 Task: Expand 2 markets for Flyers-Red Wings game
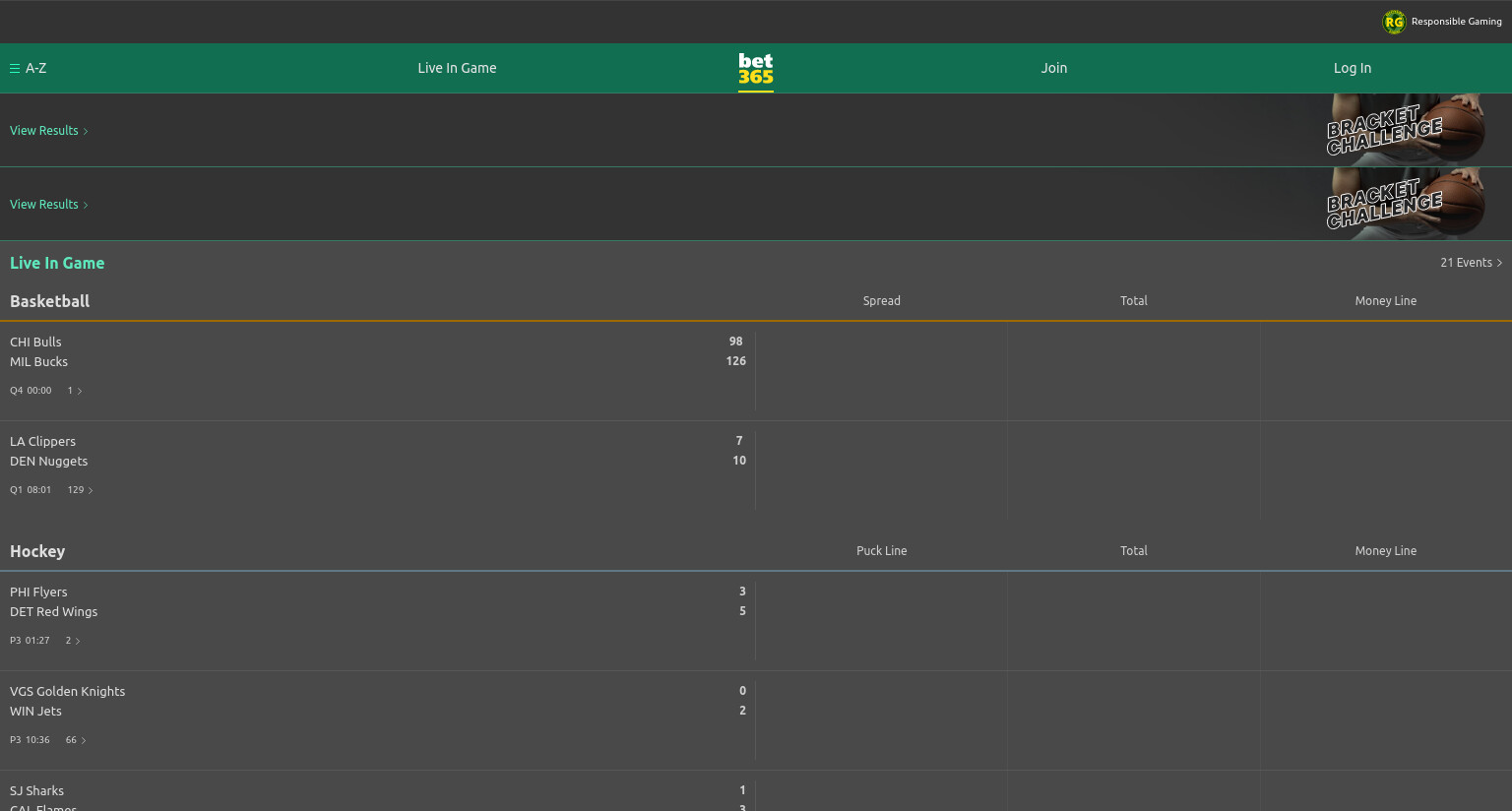click(73, 641)
